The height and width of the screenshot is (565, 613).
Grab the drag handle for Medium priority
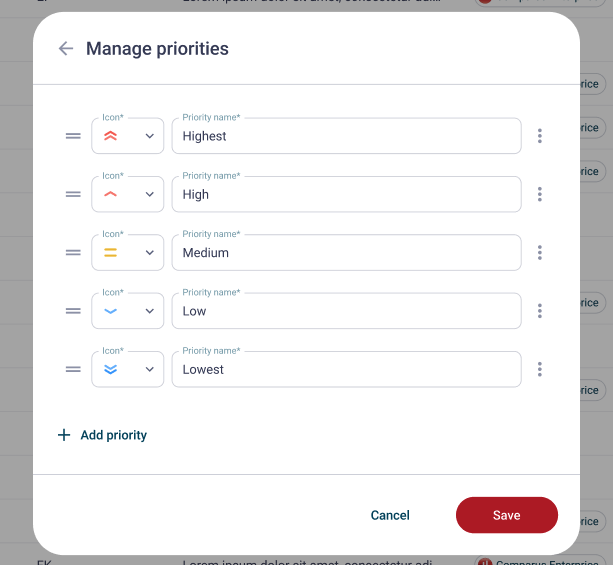pyautogui.click(x=73, y=253)
